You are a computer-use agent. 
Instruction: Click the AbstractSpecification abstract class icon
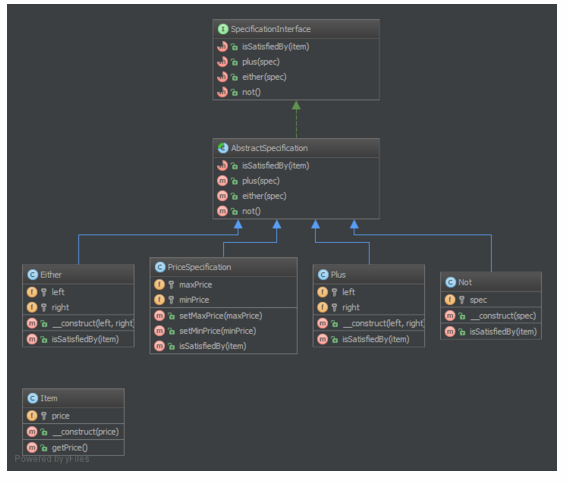pos(223,148)
